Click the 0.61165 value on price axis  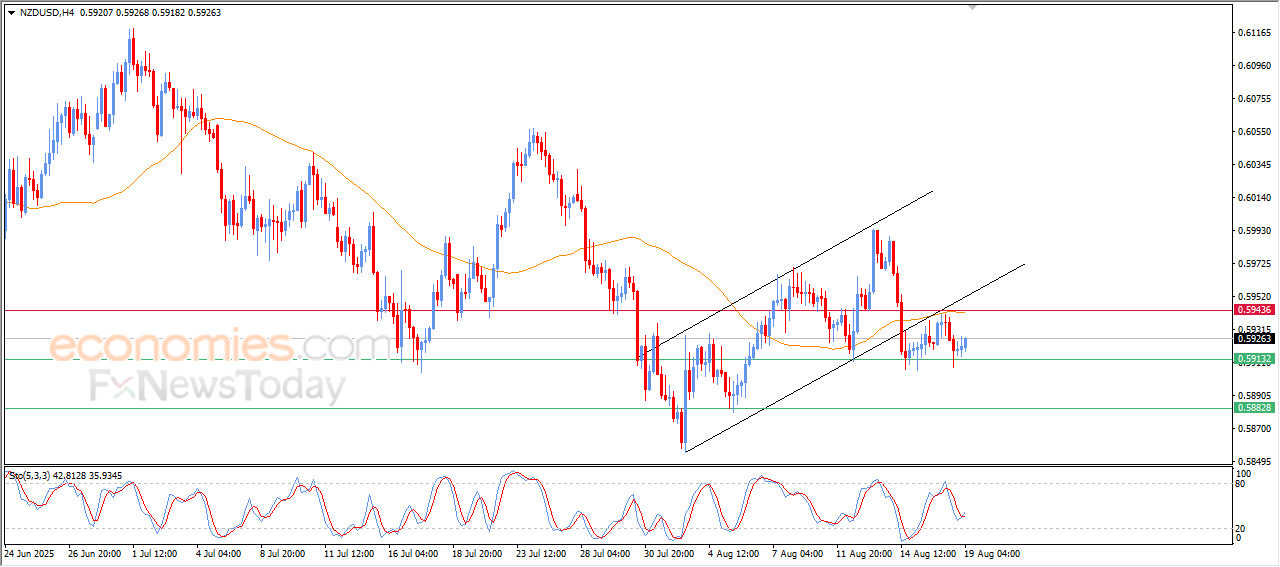tap(1254, 33)
